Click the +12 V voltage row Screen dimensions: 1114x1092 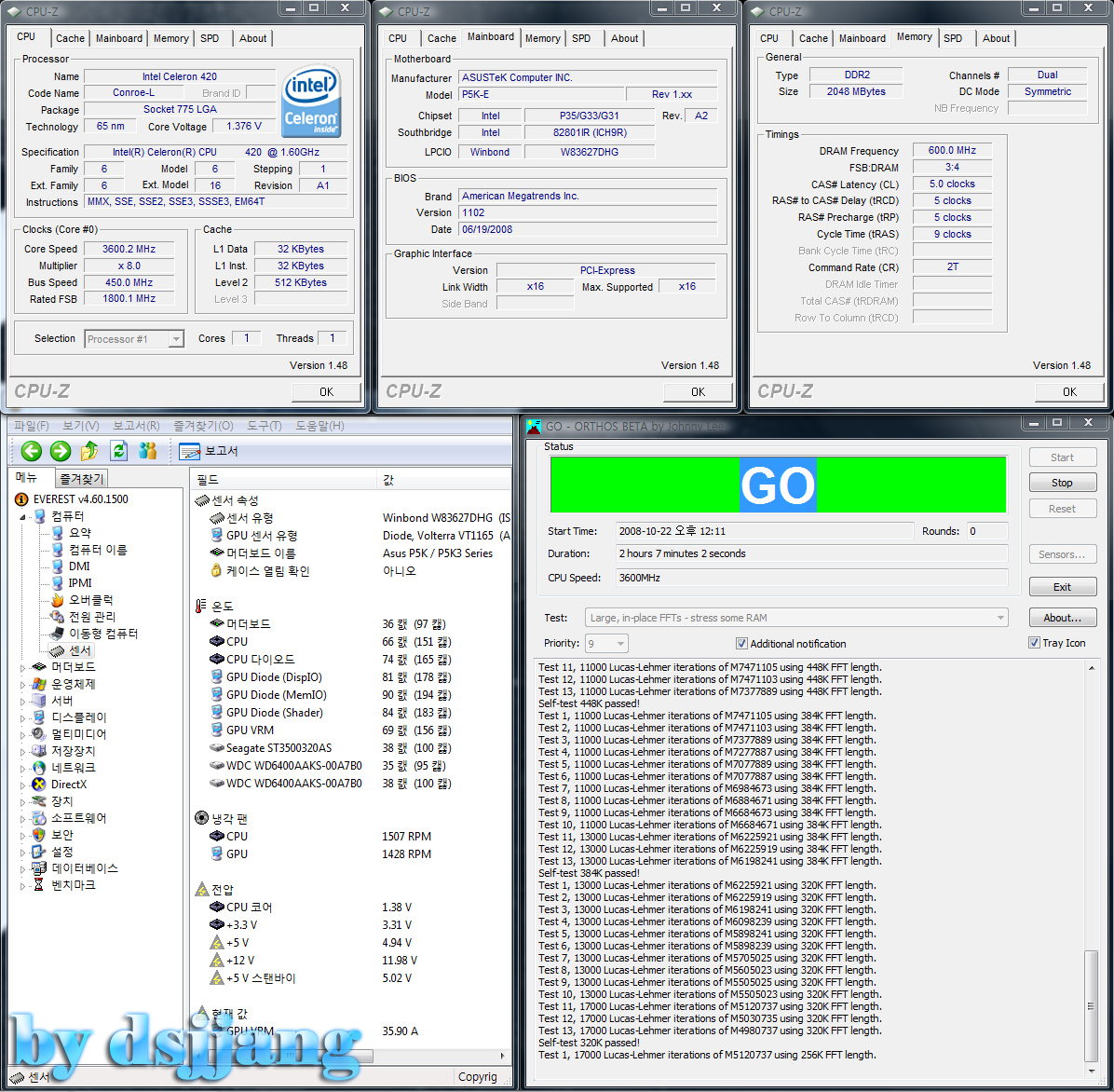[351, 961]
